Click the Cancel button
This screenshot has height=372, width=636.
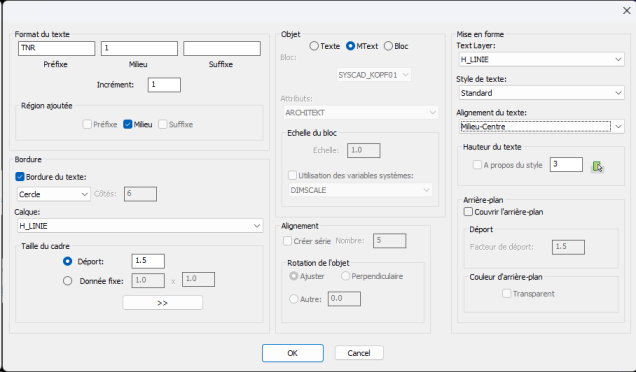click(359, 353)
